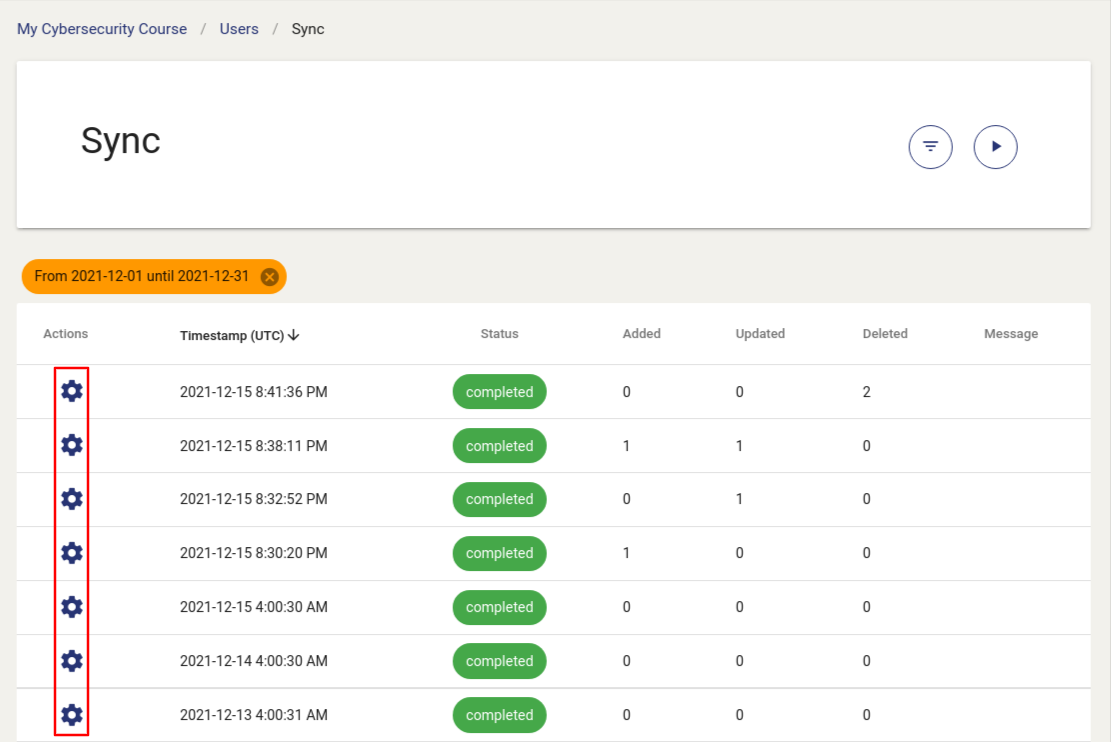
Task: Remove the date range filter chip
Action: point(269,277)
